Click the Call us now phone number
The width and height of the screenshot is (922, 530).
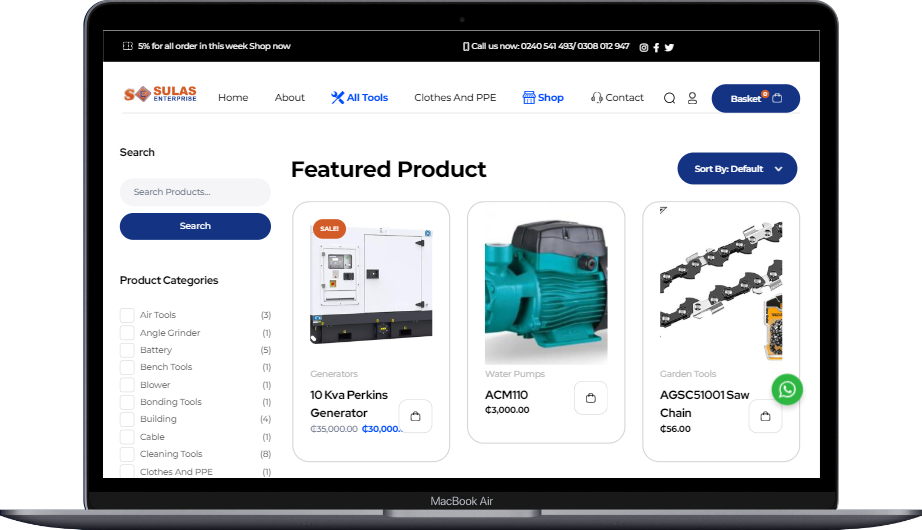tap(574, 46)
